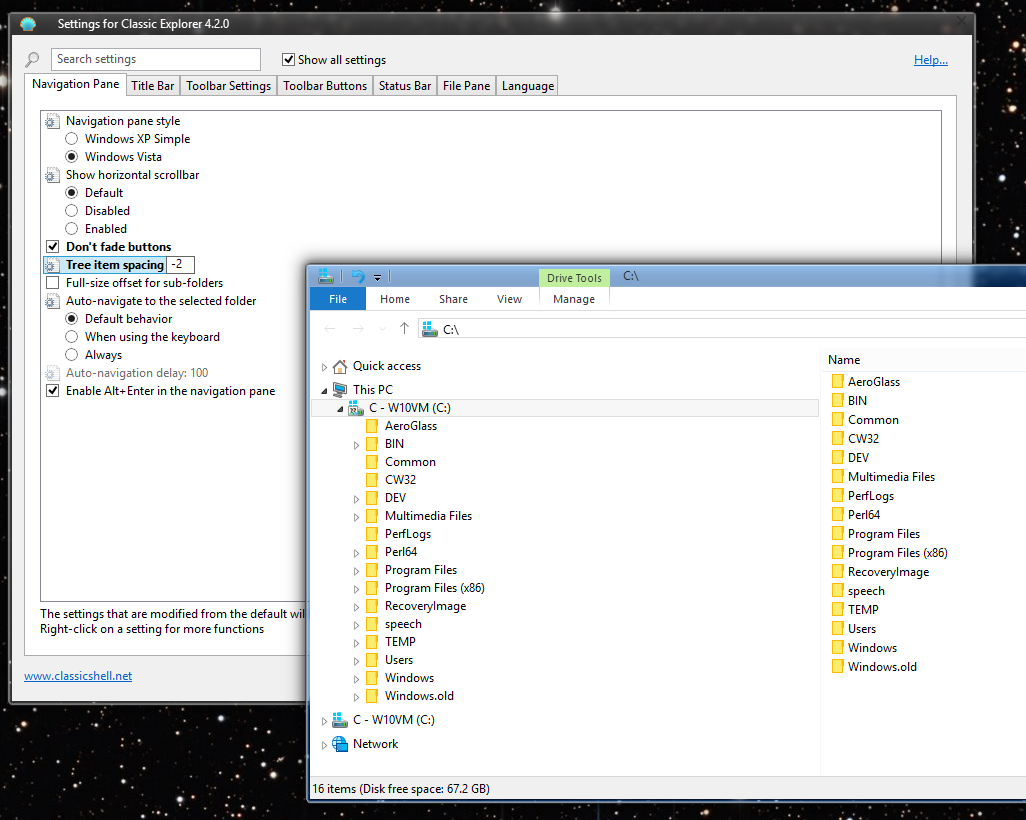Click the This PC computer icon
The width and height of the screenshot is (1026, 820).
340,390
